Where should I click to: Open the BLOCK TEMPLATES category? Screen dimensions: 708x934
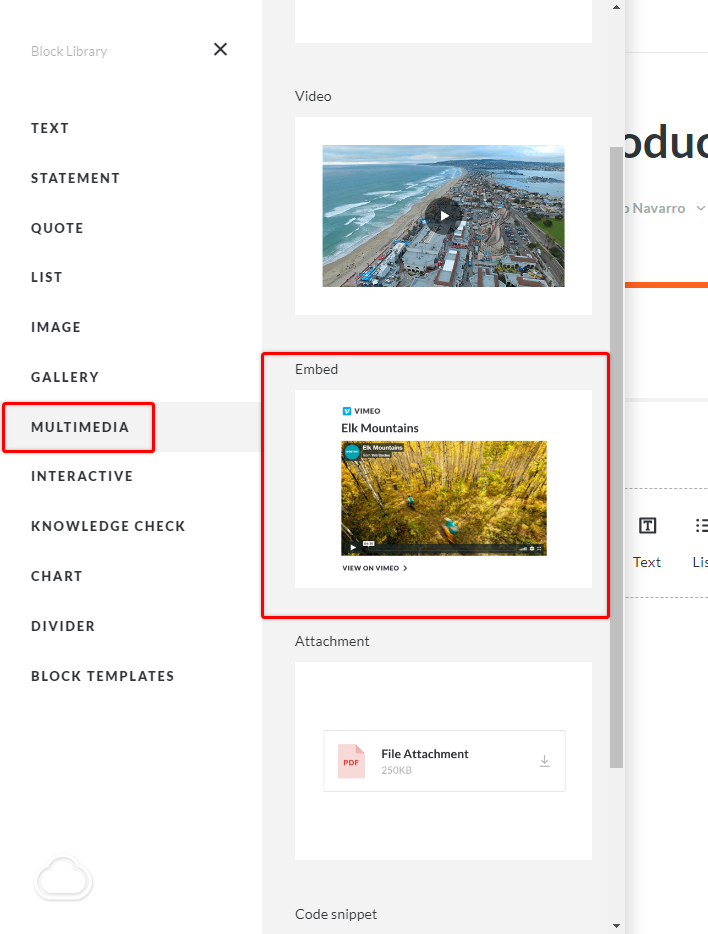coord(102,676)
